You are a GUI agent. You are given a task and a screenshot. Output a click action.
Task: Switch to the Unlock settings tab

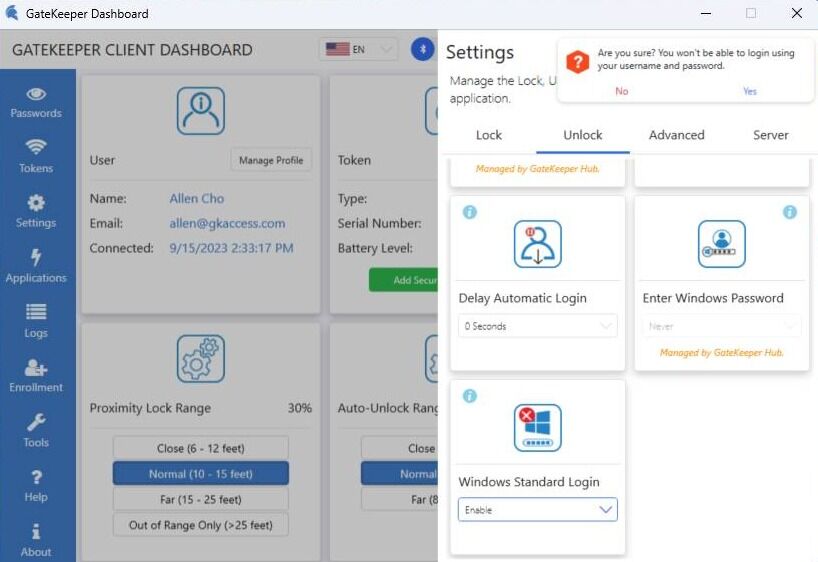point(583,135)
